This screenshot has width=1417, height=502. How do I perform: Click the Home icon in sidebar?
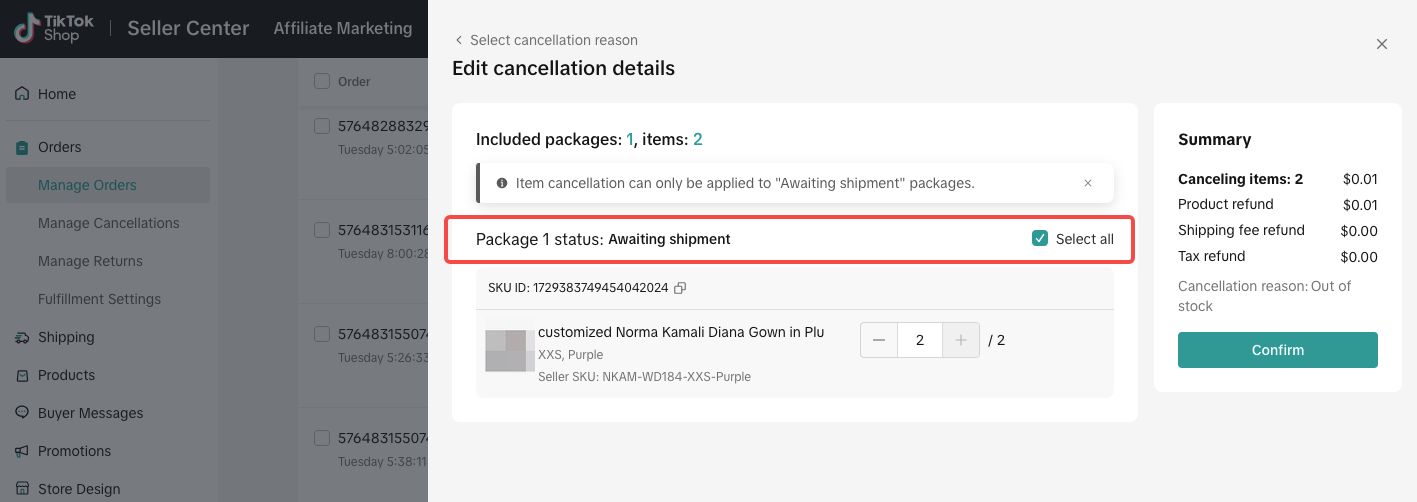[22, 94]
